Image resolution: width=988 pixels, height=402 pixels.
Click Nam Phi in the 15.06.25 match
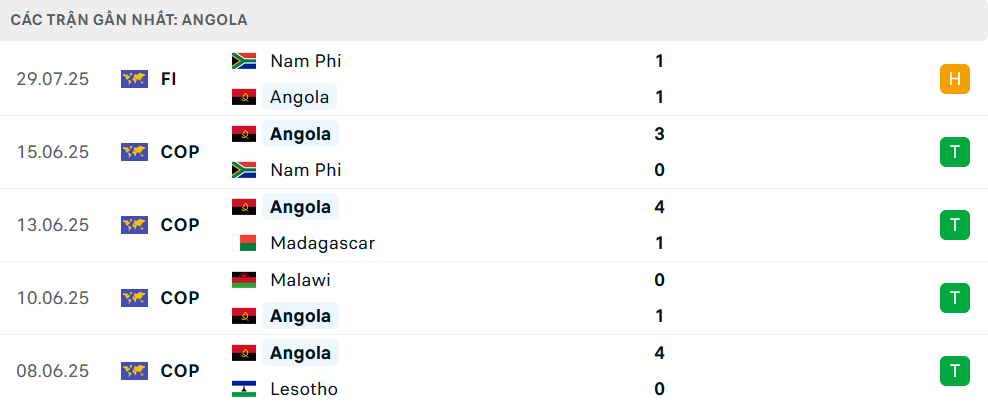(306, 170)
